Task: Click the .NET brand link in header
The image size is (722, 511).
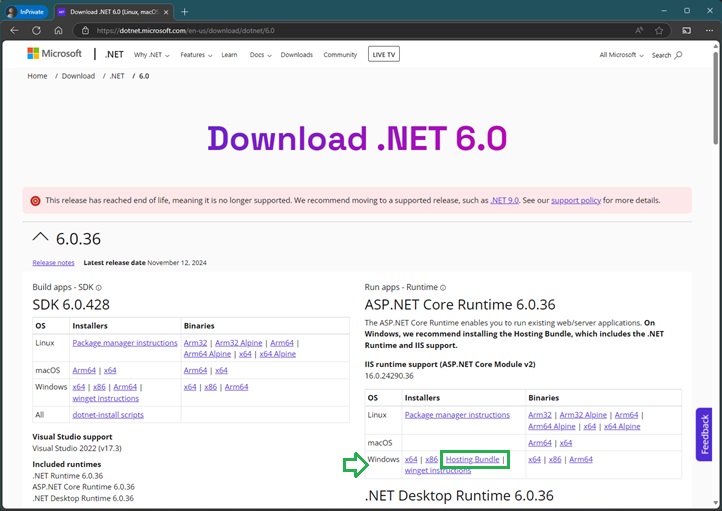Action: tap(114, 54)
